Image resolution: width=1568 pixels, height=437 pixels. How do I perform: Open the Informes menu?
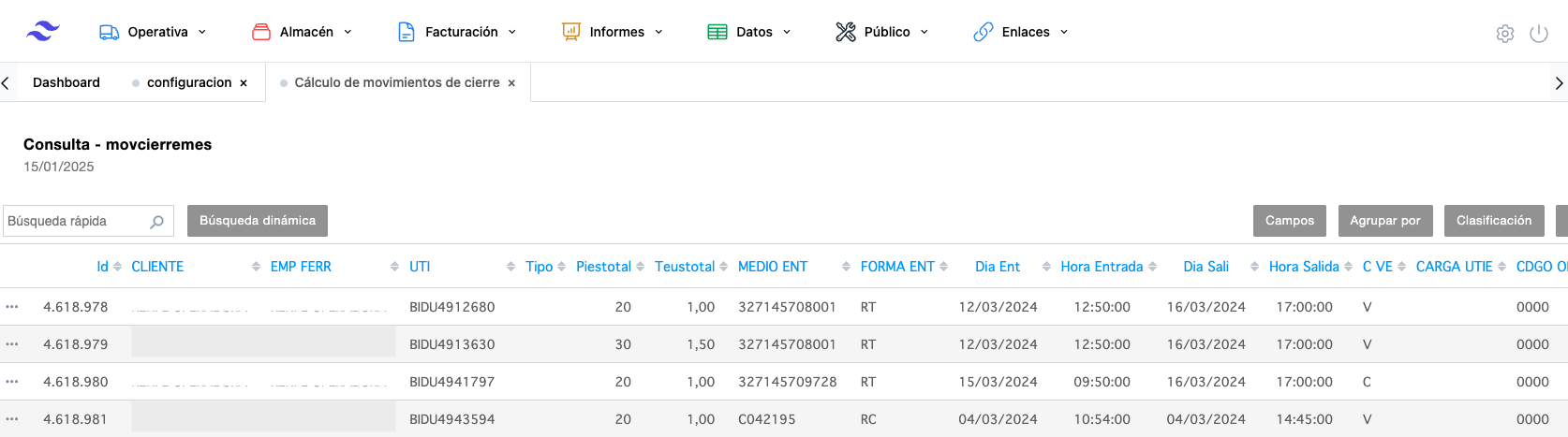pyautogui.click(x=613, y=32)
